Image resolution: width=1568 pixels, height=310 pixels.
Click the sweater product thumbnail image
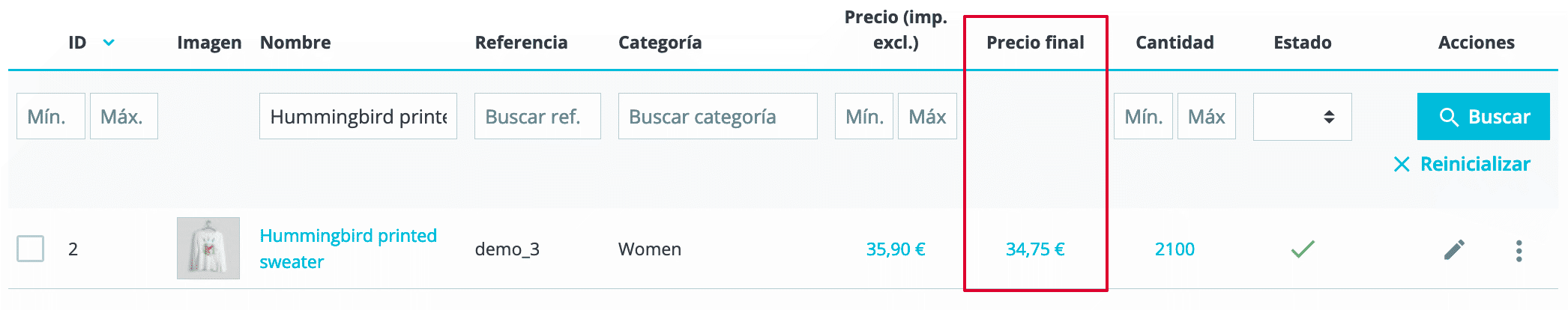pyautogui.click(x=208, y=249)
